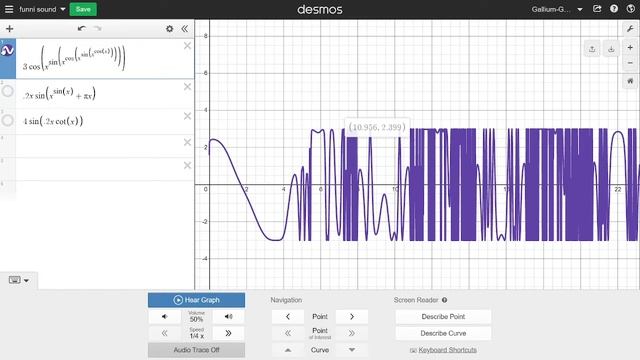Toggle visibility of .2x sin expression

7,91
